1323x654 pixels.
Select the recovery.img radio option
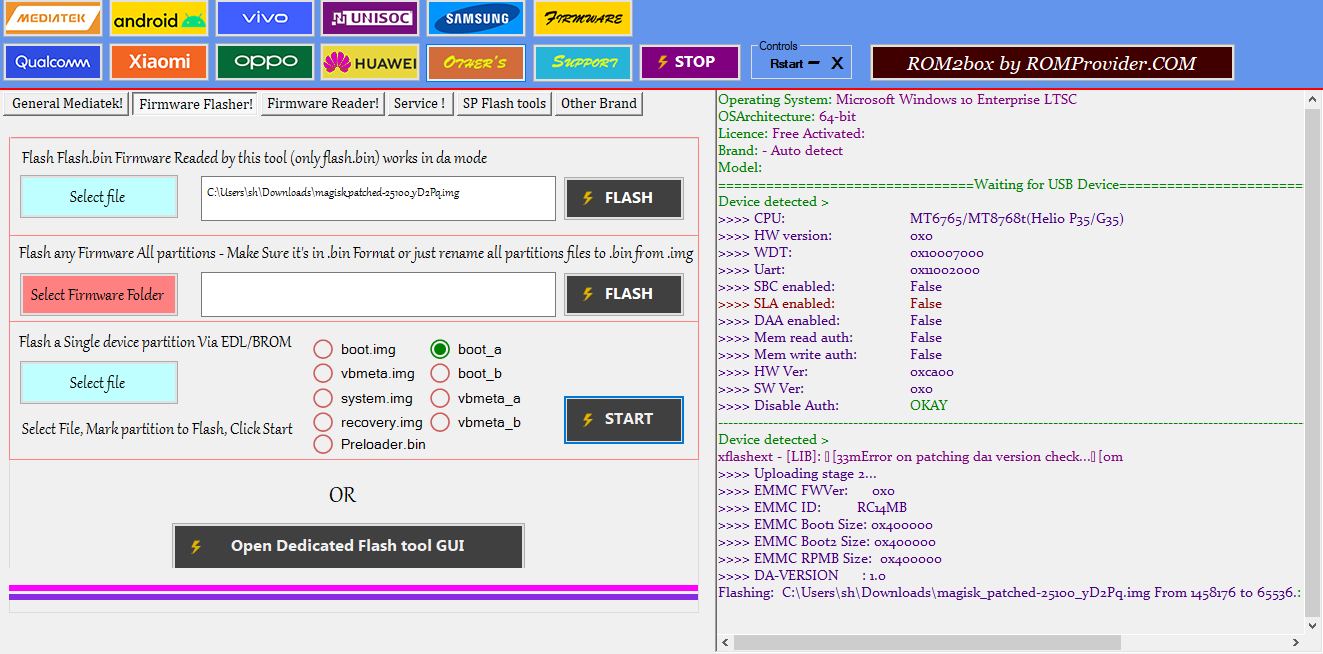(x=323, y=422)
